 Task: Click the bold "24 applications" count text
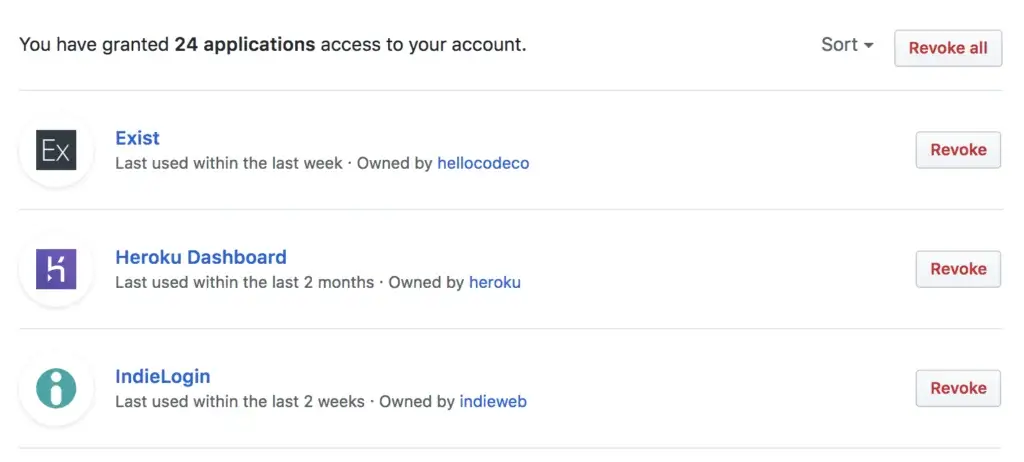[245, 45]
